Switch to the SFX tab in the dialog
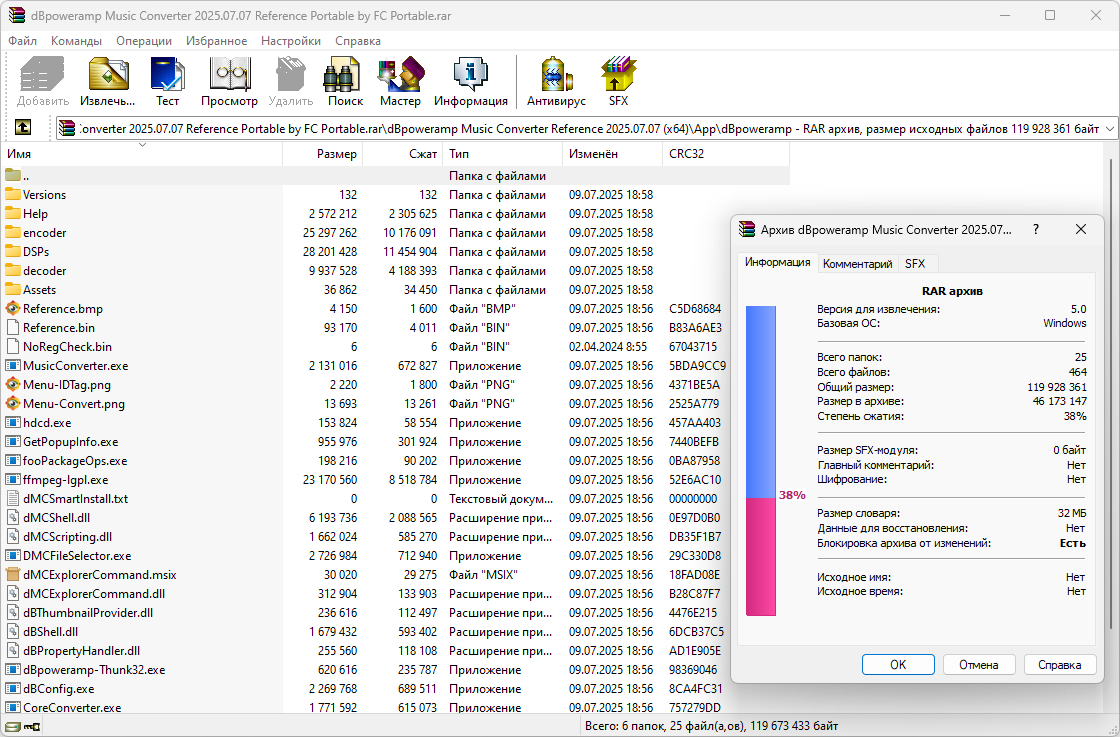 (915, 264)
